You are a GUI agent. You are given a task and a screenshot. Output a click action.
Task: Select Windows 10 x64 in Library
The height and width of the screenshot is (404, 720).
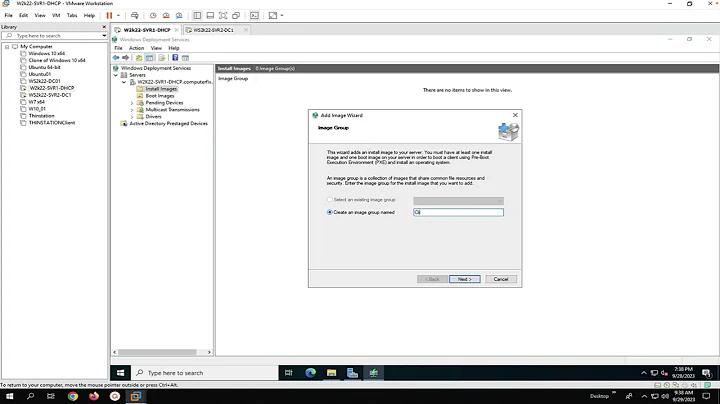pyautogui.click(x=46, y=53)
